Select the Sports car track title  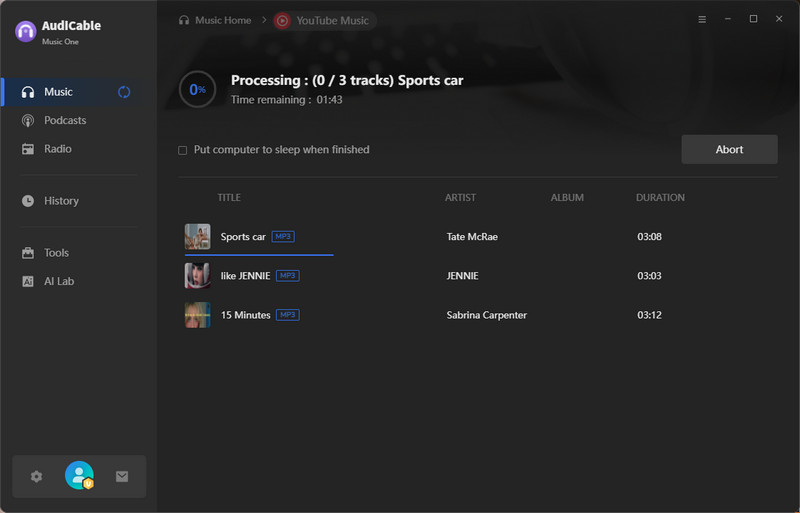243,237
